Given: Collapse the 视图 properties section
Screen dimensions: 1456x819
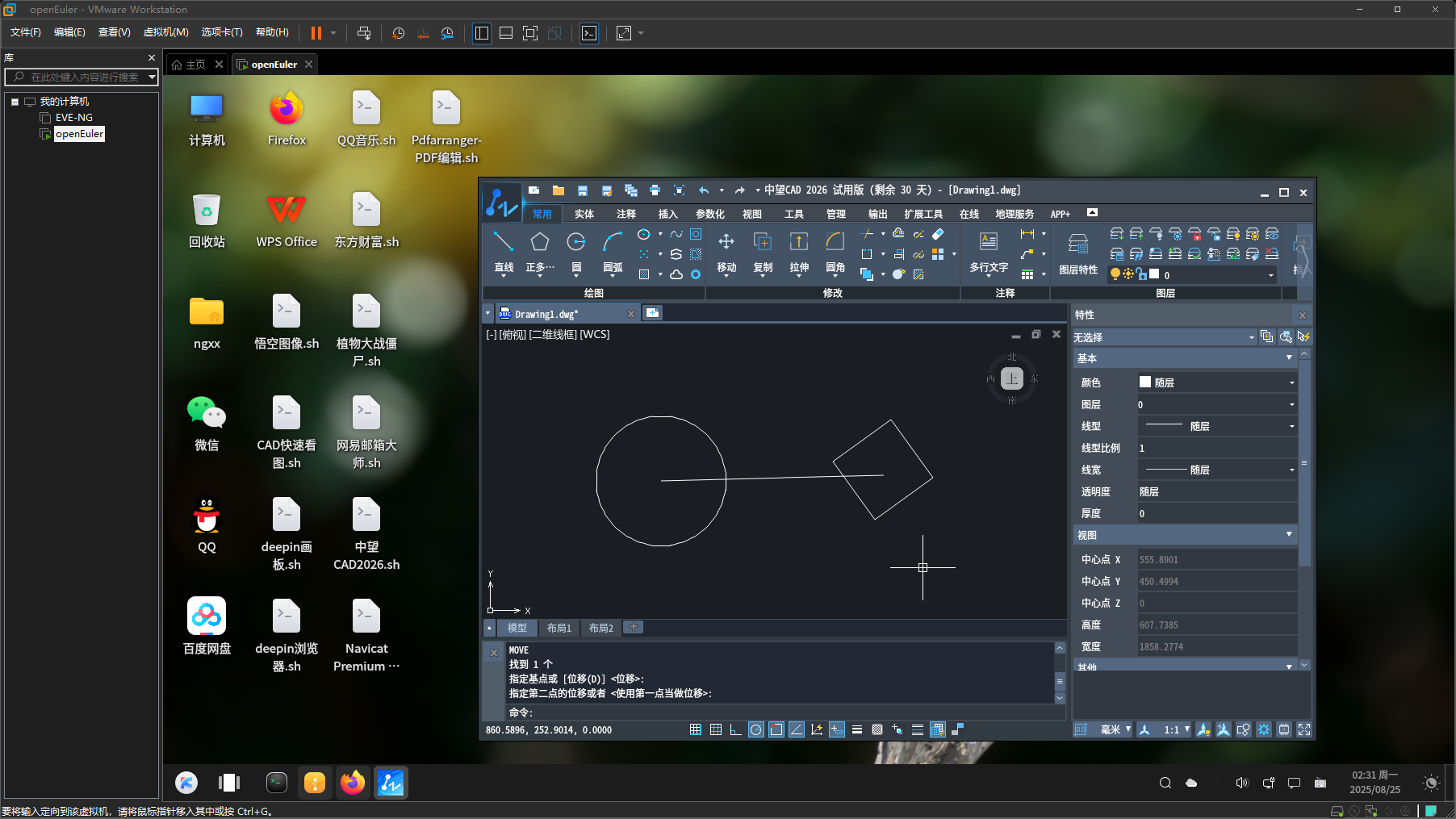Looking at the screenshot, I should click(x=1289, y=534).
